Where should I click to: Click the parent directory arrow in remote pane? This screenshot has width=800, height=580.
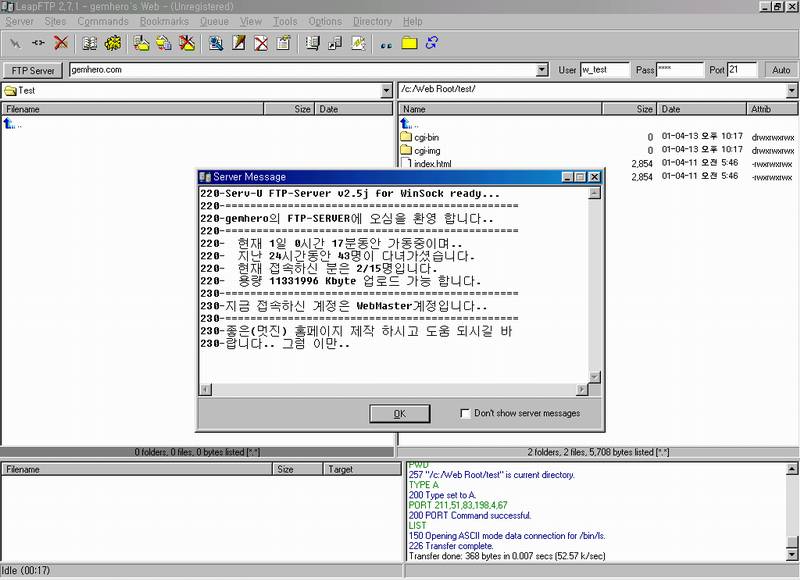[407, 123]
